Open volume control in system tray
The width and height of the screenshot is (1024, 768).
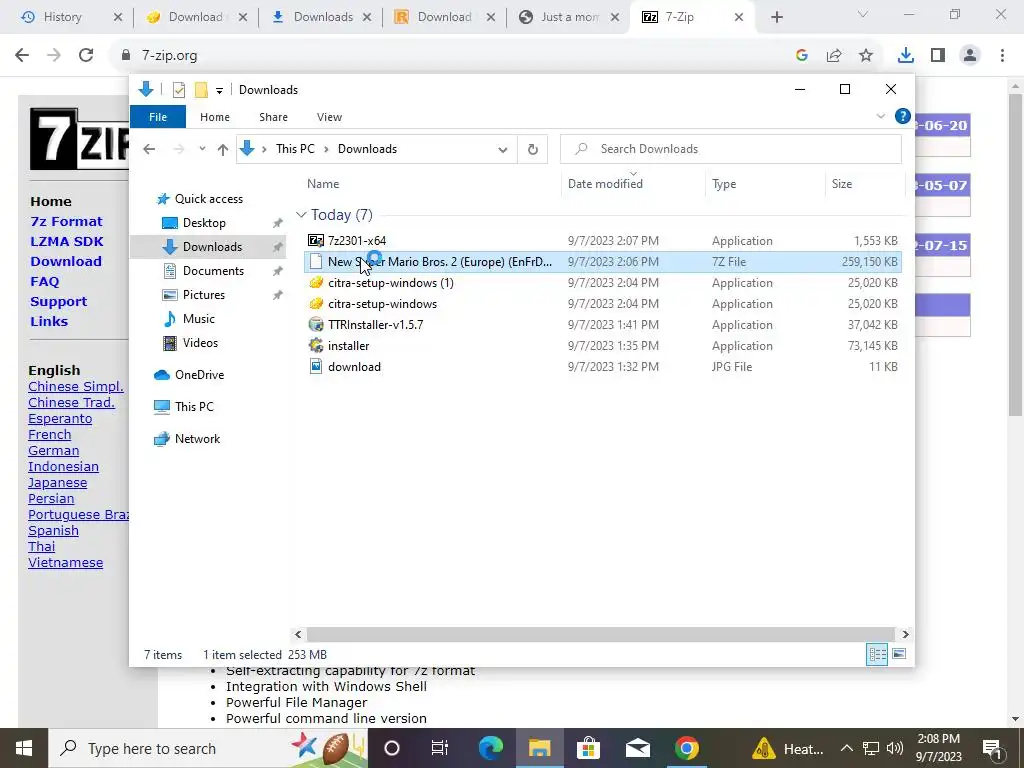895,748
